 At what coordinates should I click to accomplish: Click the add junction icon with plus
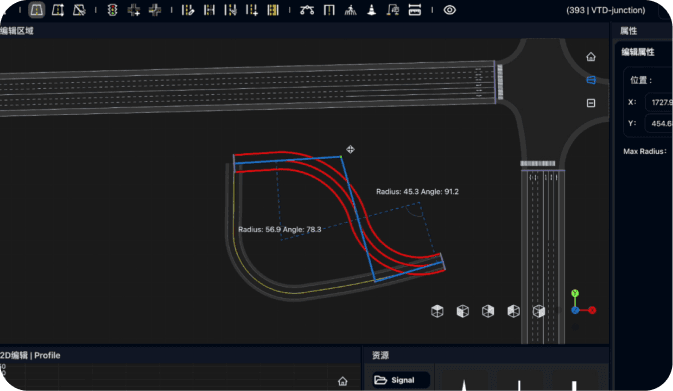pos(133,10)
